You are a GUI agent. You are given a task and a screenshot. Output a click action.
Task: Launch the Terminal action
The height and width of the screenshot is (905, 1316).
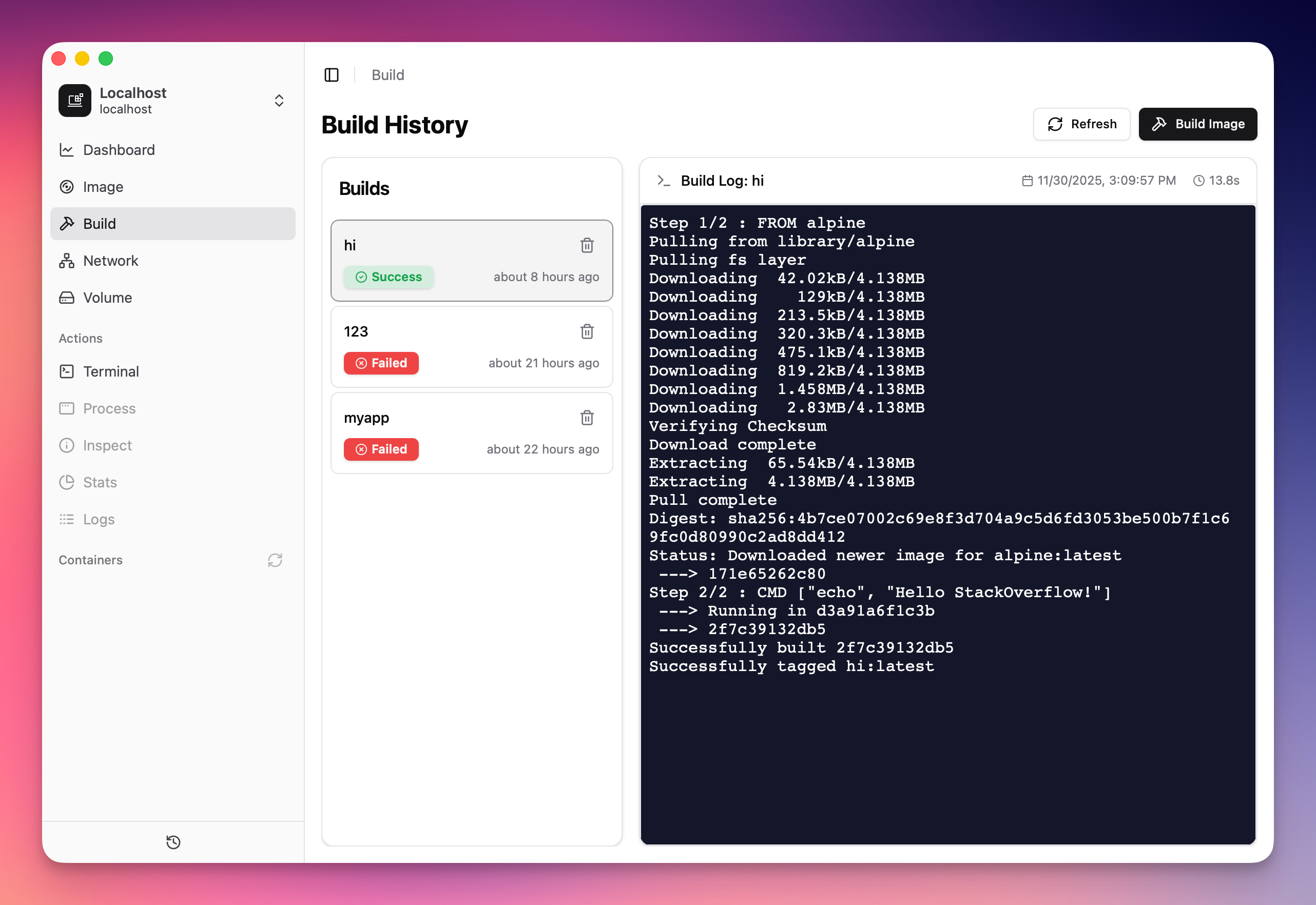[x=111, y=371]
